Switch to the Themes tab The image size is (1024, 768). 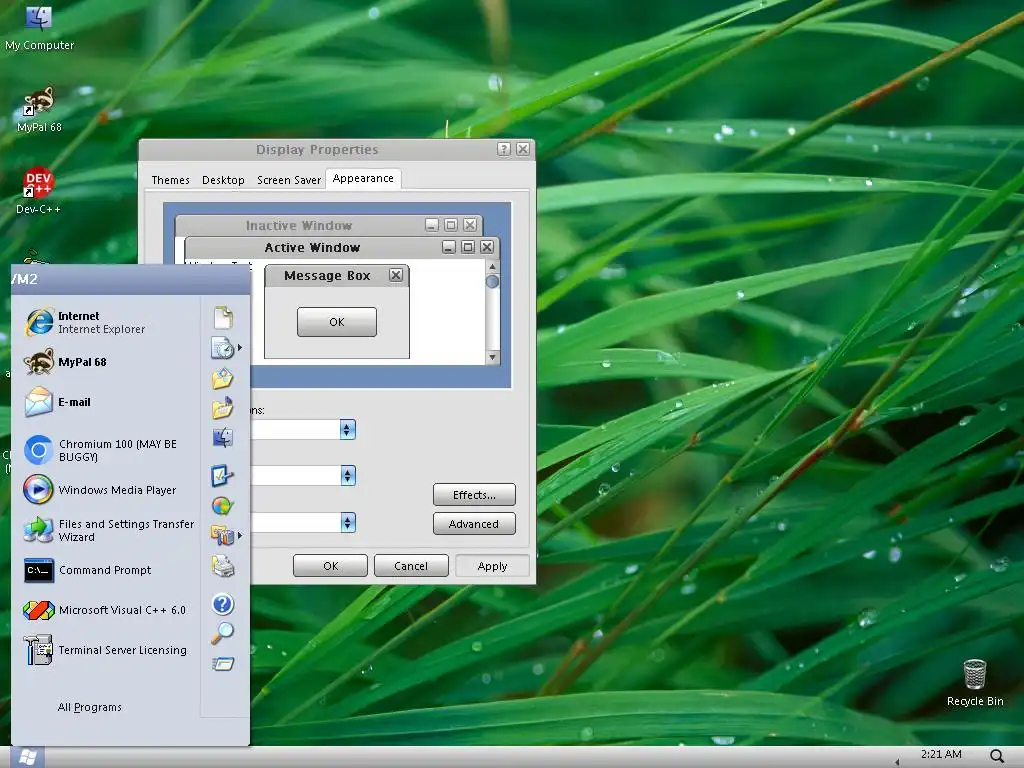click(170, 180)
